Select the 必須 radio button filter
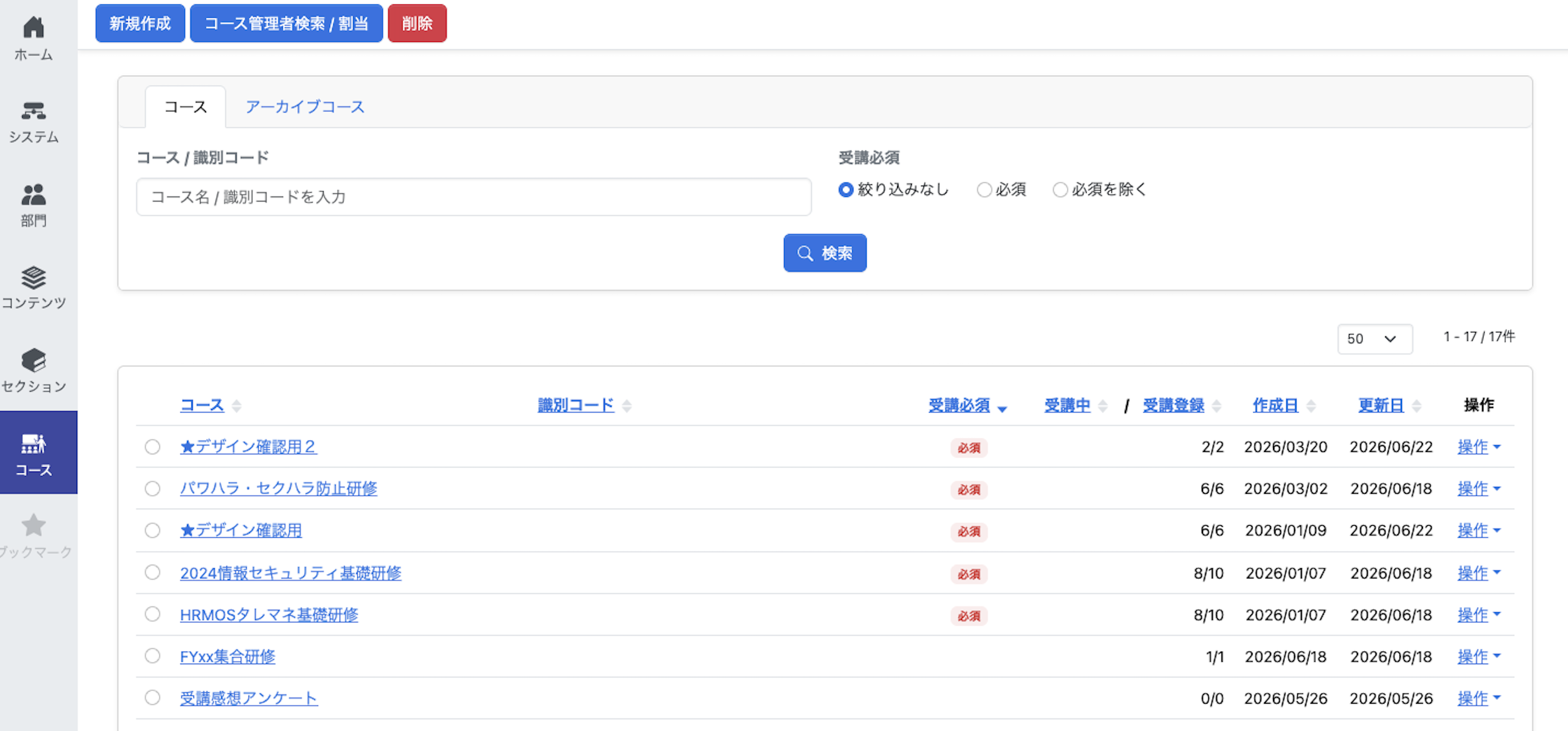 [984, 190]
